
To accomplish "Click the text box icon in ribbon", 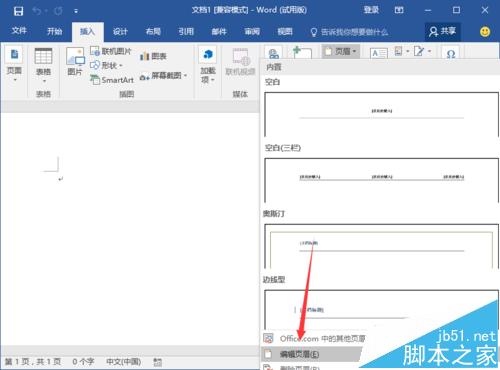I will (x=379, y=53).
